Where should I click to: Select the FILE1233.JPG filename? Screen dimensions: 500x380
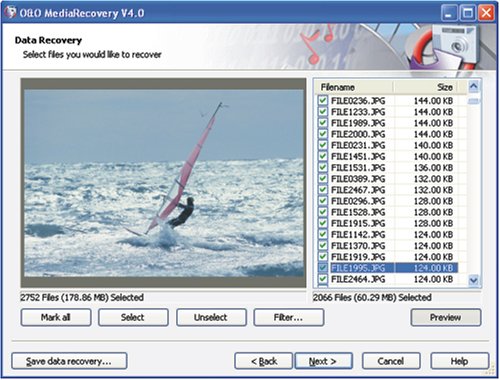[358, 112]
